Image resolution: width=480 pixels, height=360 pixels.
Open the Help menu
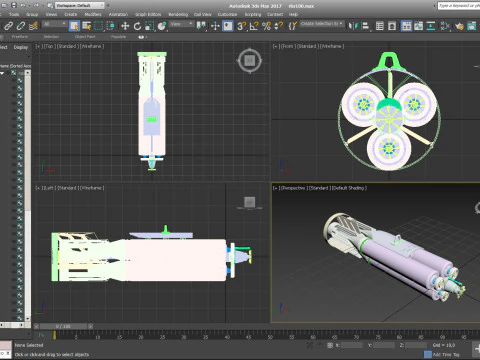pyautogui.click(x=293, y=15)
